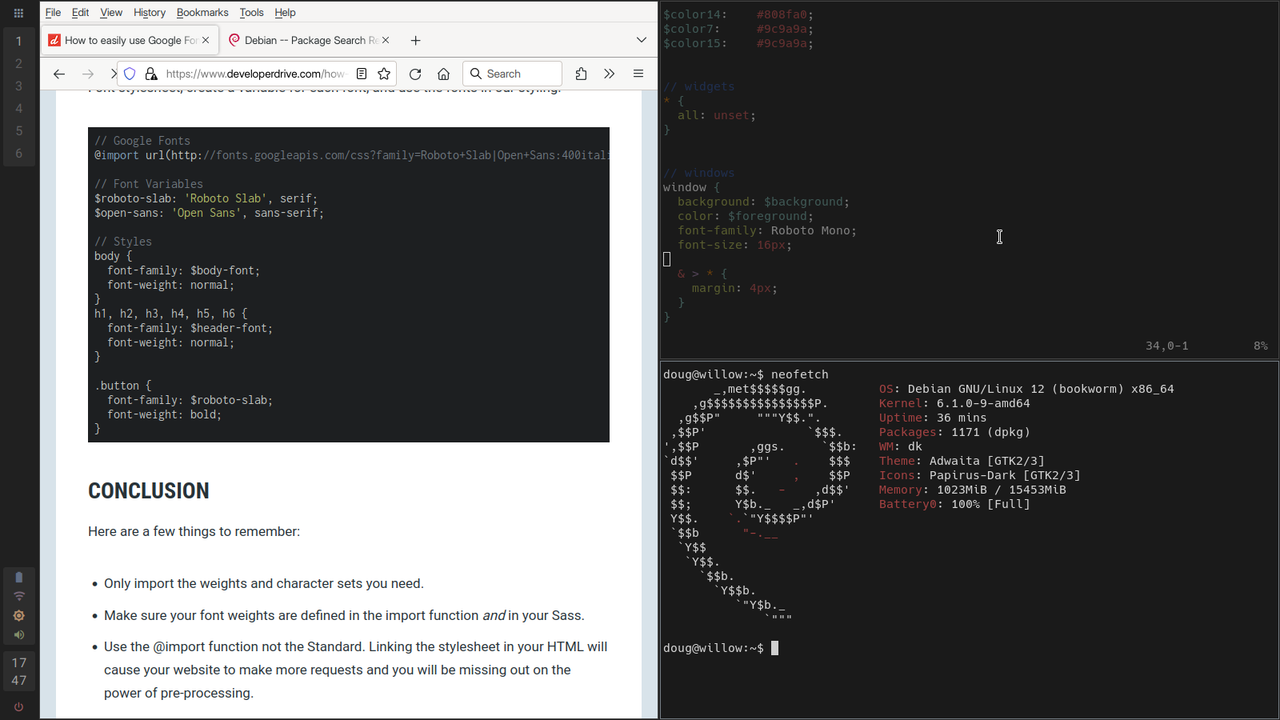The width and height of the screenshot is (1280, 720).
Task: Click "$roboto-slab: 'Roboto Slab', serif;" code line
Action: click(205, 198)
